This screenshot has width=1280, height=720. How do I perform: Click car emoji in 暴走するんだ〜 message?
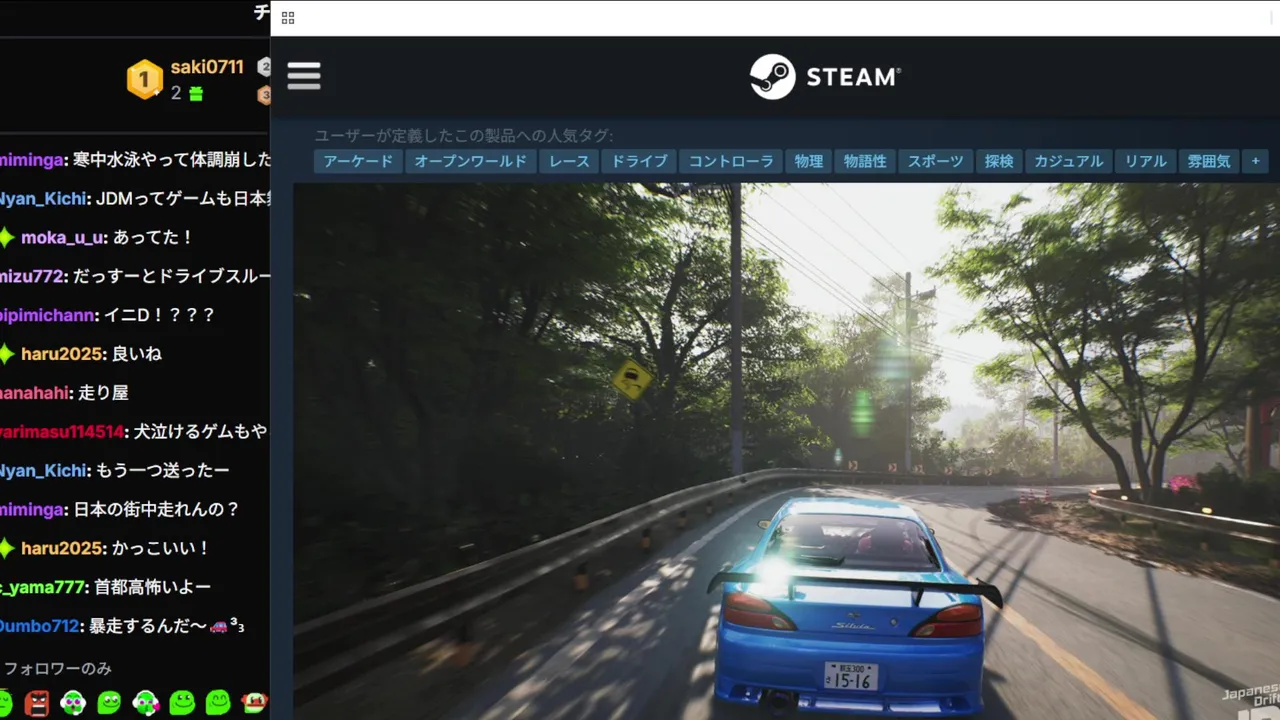point(219,626)
